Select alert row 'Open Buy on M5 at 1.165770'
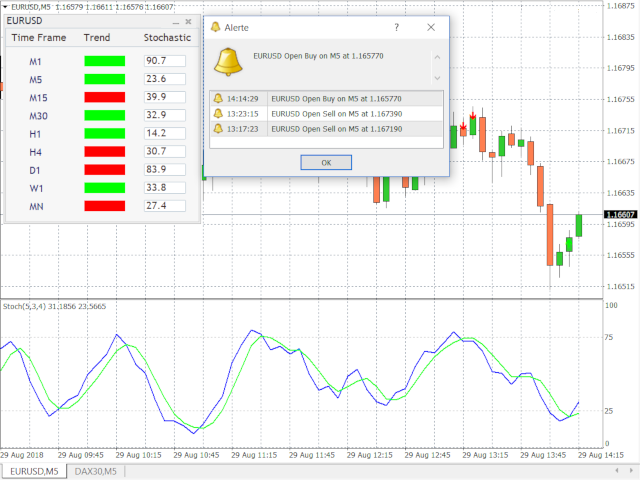Viewport: 640px width, 480px height. coord(326,98)
